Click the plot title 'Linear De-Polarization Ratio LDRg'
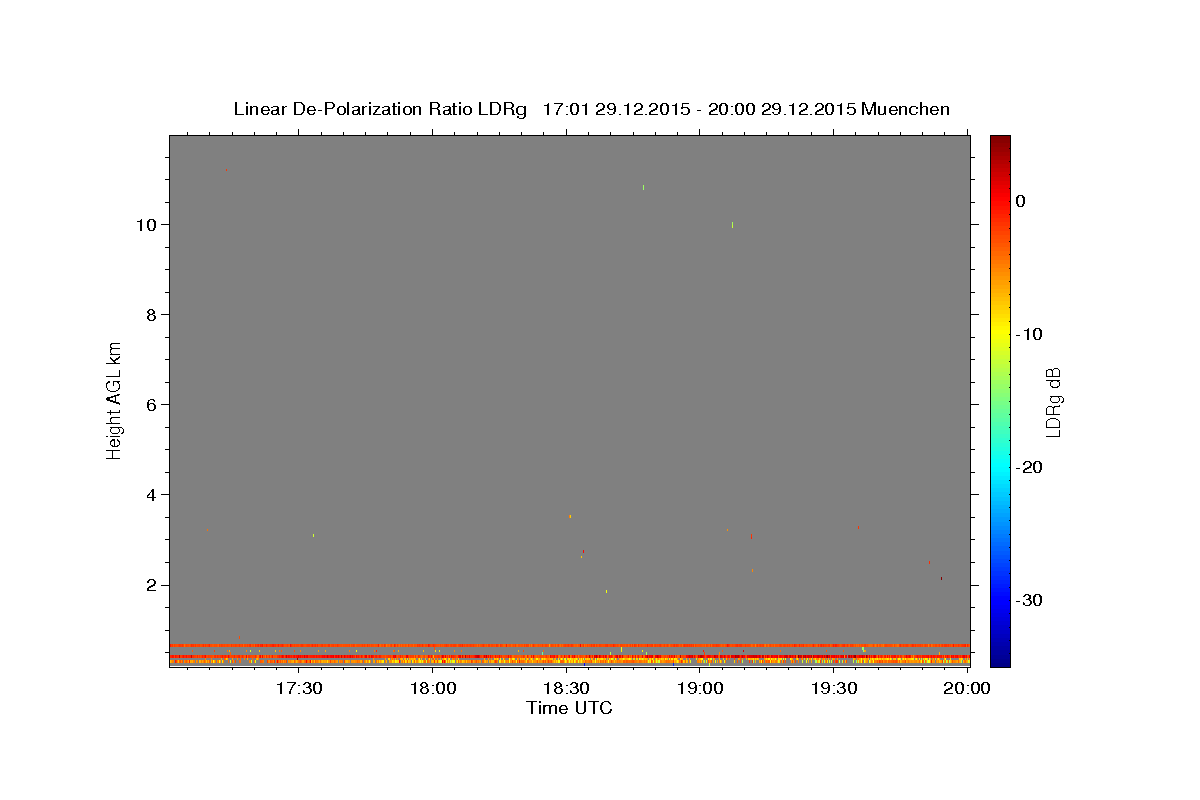1200x800 pixels. [380, 109]
